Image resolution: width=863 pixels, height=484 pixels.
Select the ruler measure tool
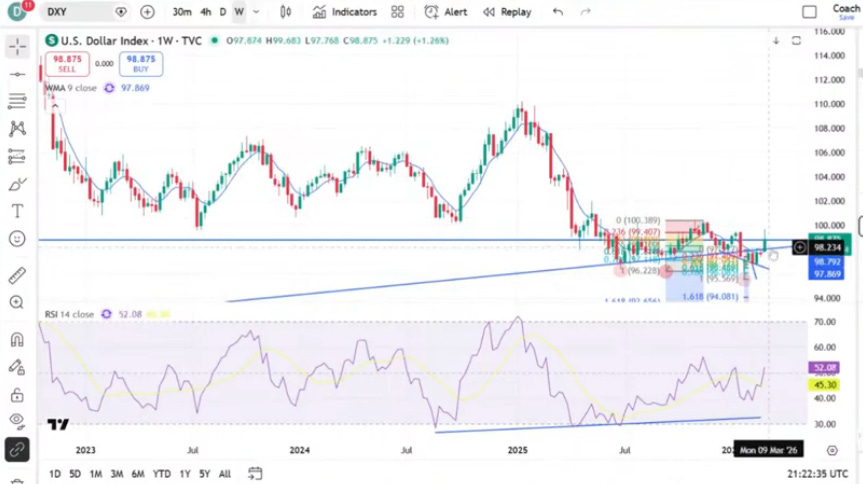click(17, 275)
